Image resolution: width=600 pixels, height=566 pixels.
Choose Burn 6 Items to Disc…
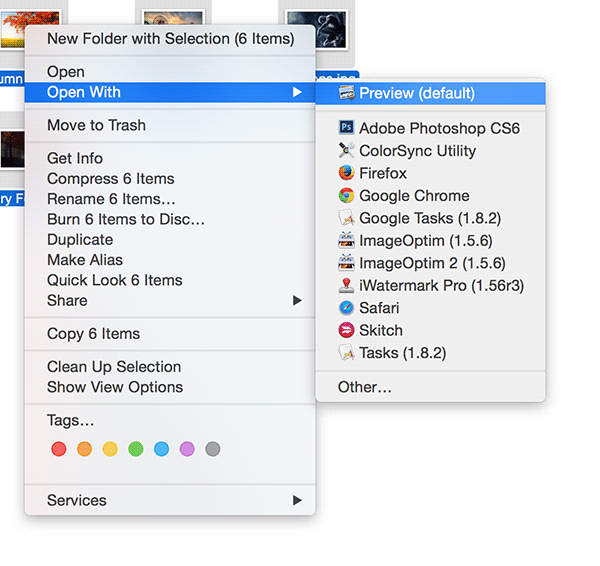click(x=170, y=219)
